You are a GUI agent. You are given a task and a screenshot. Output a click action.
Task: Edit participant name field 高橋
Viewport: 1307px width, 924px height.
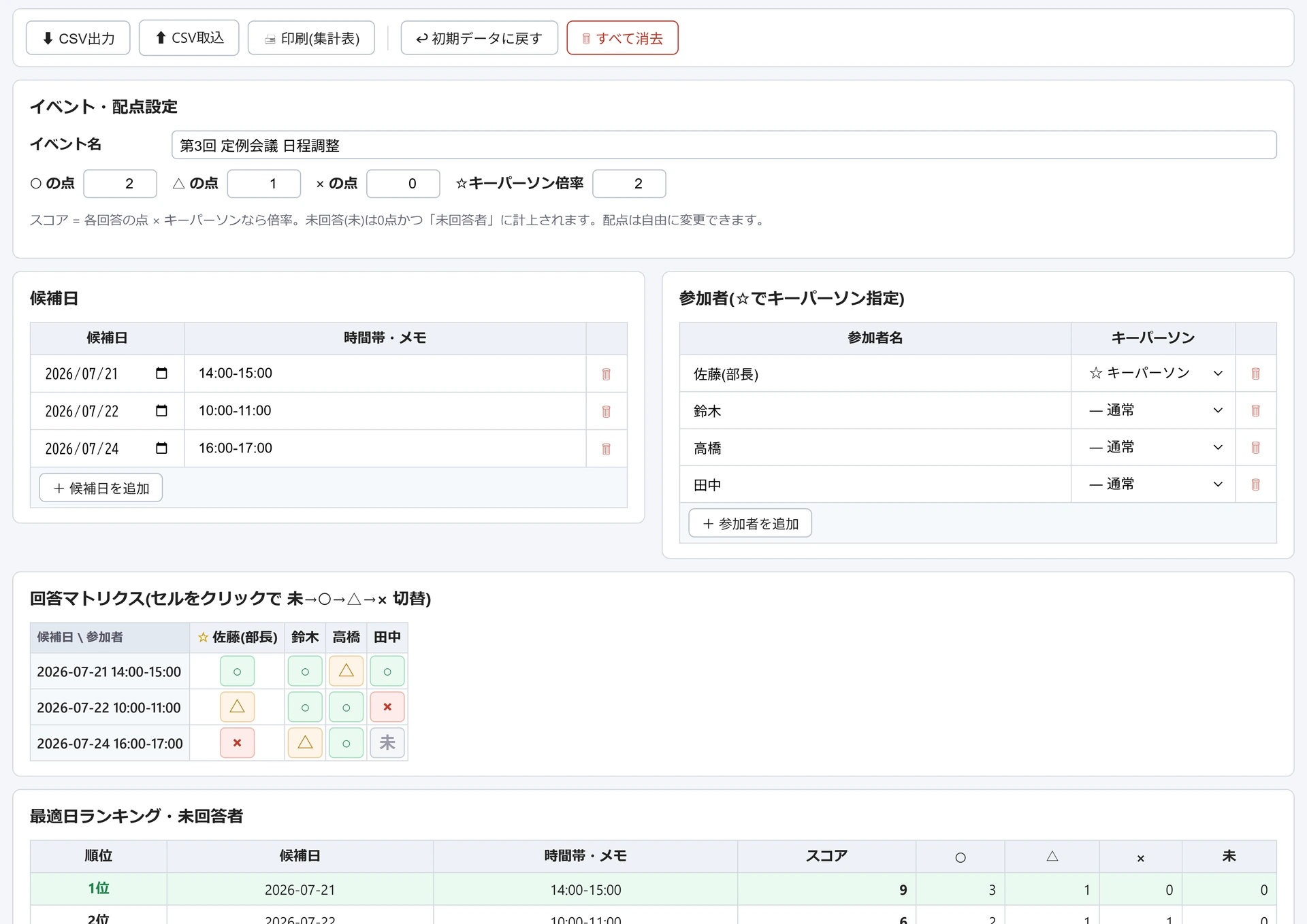875,448
